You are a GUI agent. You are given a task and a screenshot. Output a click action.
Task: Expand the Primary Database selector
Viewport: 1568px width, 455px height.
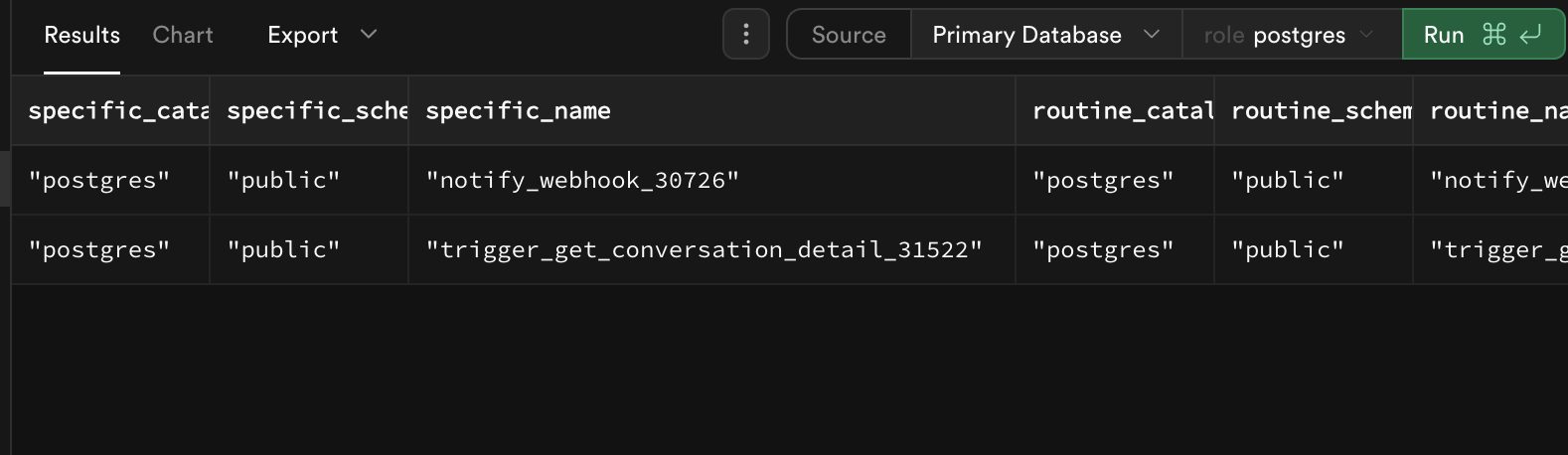coord(1046,35)
